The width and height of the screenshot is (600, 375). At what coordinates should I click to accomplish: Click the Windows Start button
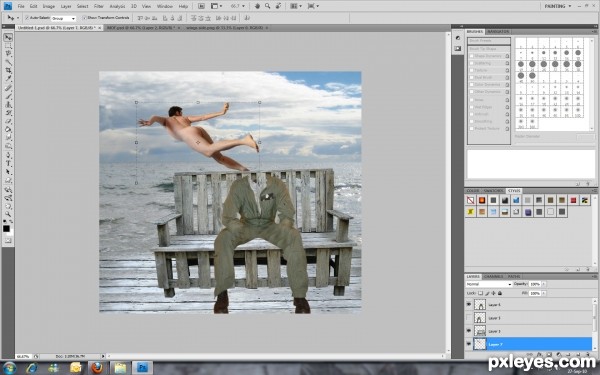8,368
